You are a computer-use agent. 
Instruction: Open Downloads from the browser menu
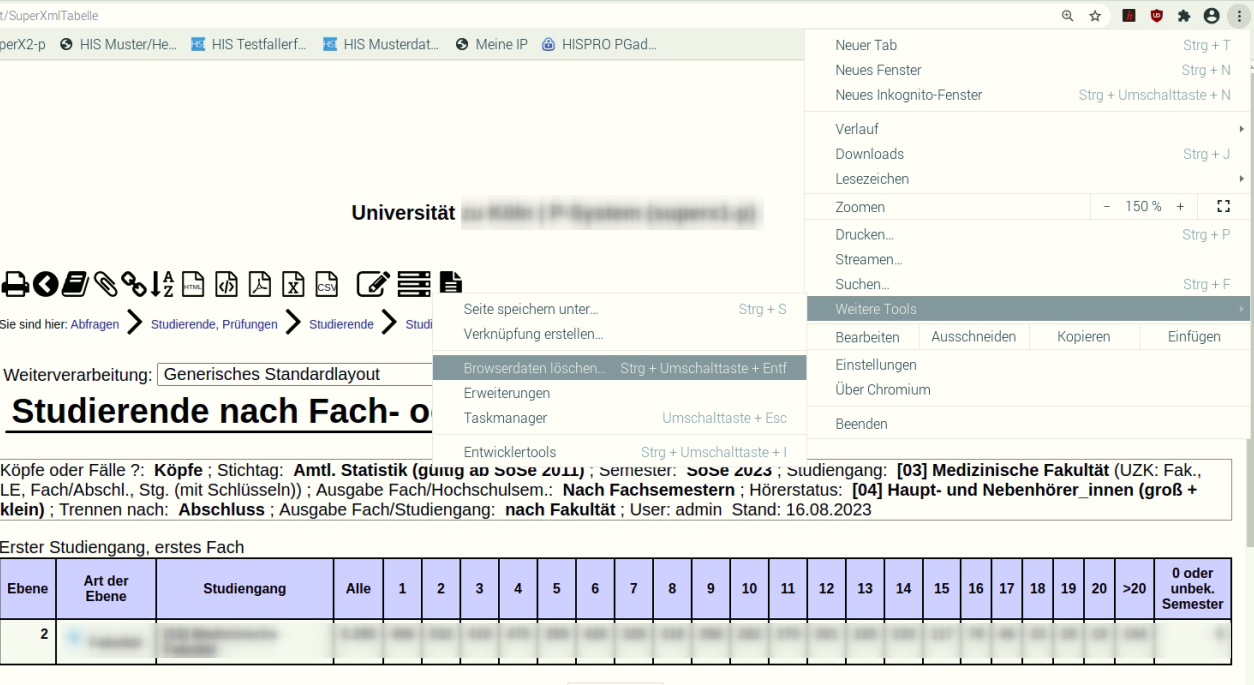coord(1029,154)
